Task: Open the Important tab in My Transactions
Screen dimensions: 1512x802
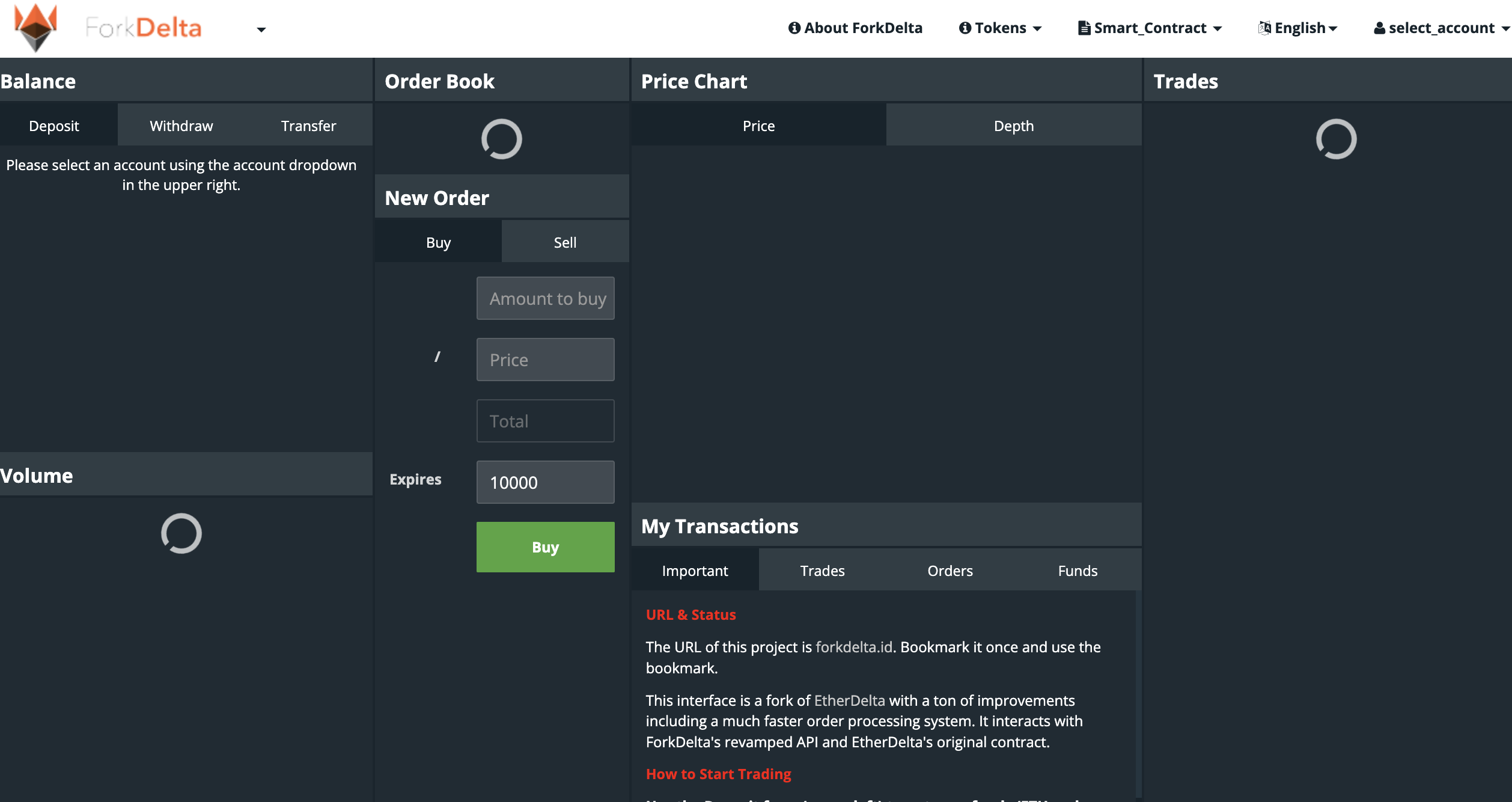Action: pos(695,571)
